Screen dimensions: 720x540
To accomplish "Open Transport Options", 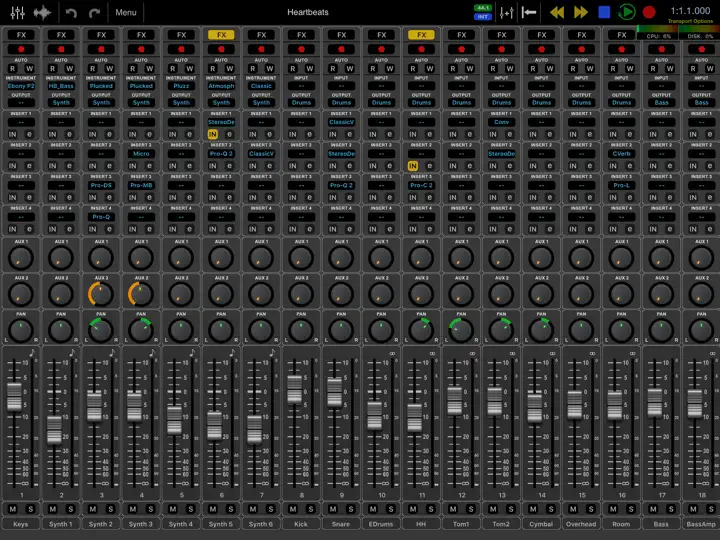I will [690, 22].
